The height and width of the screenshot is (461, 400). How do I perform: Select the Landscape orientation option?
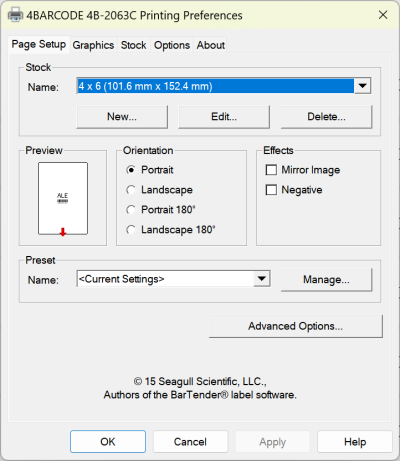click(x=131, y=190)
